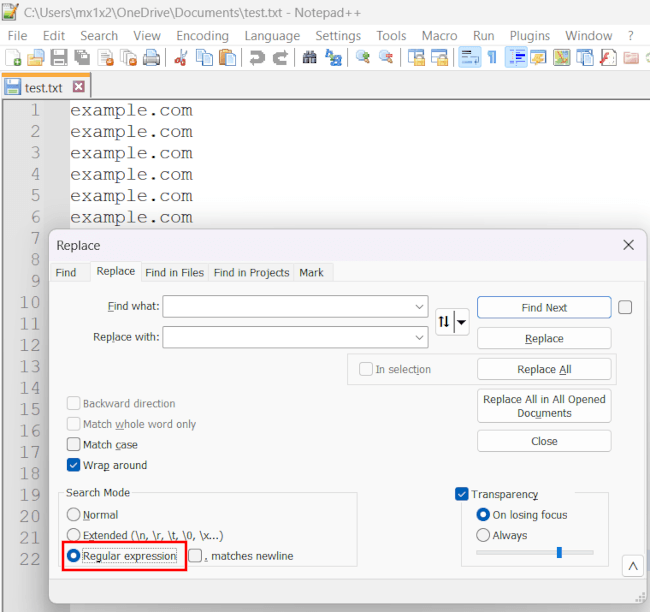Toggle Show All Characters pilcrow icon
Viewport: 650px width, 612px height.
pyautogui.click(x=492, y=58)
